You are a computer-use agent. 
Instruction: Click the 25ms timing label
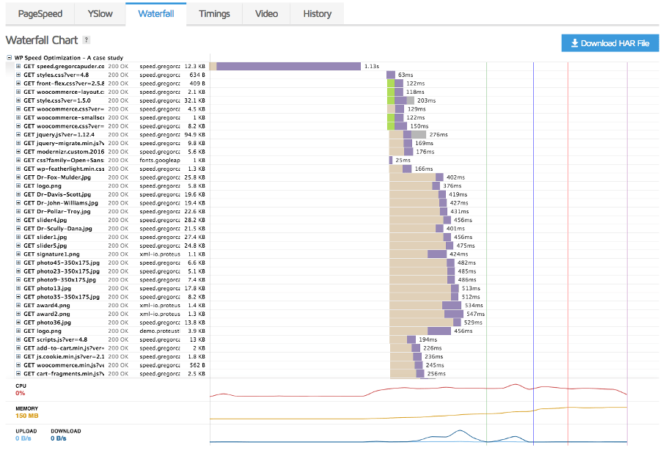pyautogui.click(x=403, y=160)
